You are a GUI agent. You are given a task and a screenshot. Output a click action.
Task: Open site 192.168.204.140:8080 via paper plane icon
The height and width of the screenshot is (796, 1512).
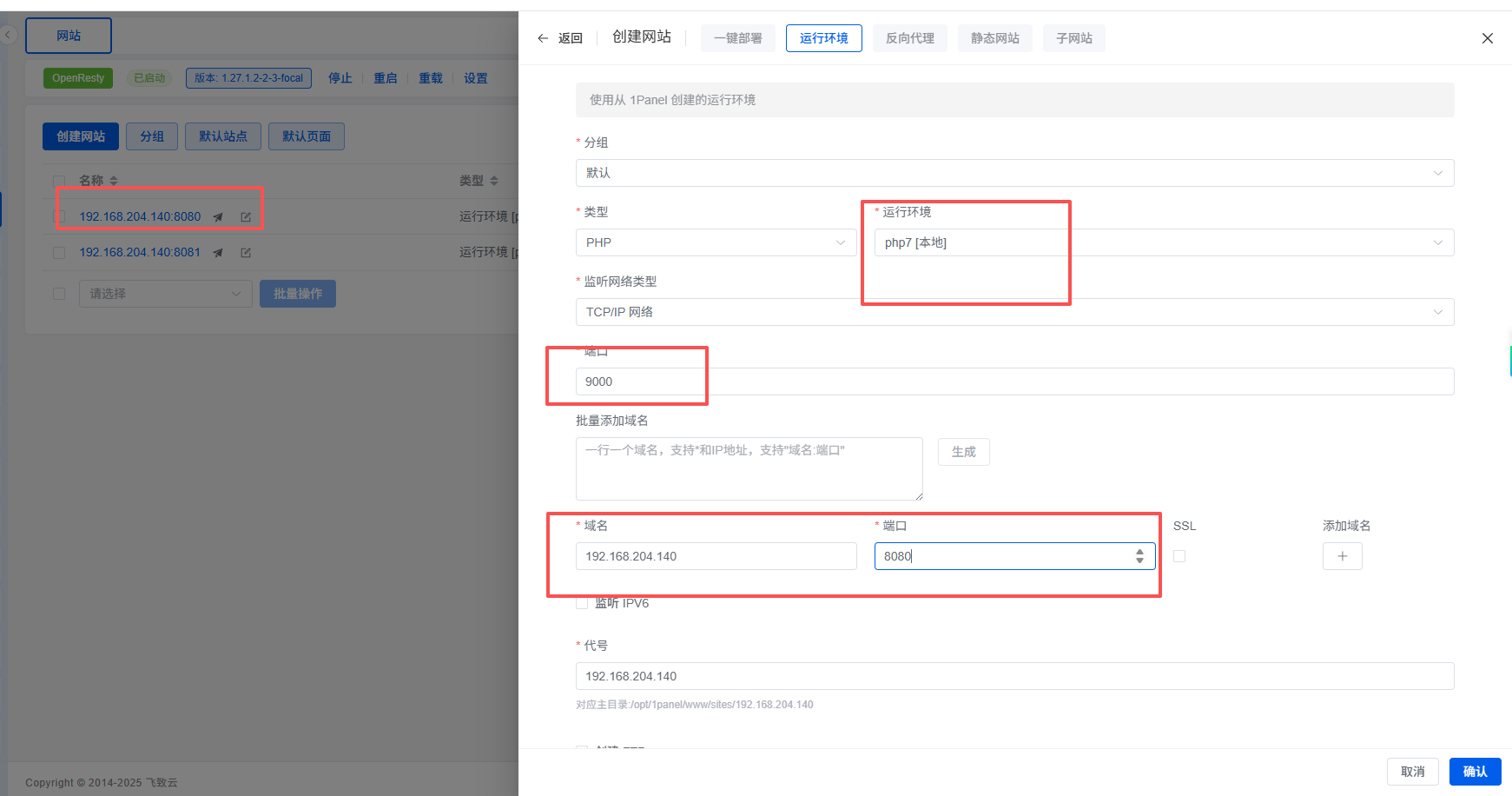218,217
